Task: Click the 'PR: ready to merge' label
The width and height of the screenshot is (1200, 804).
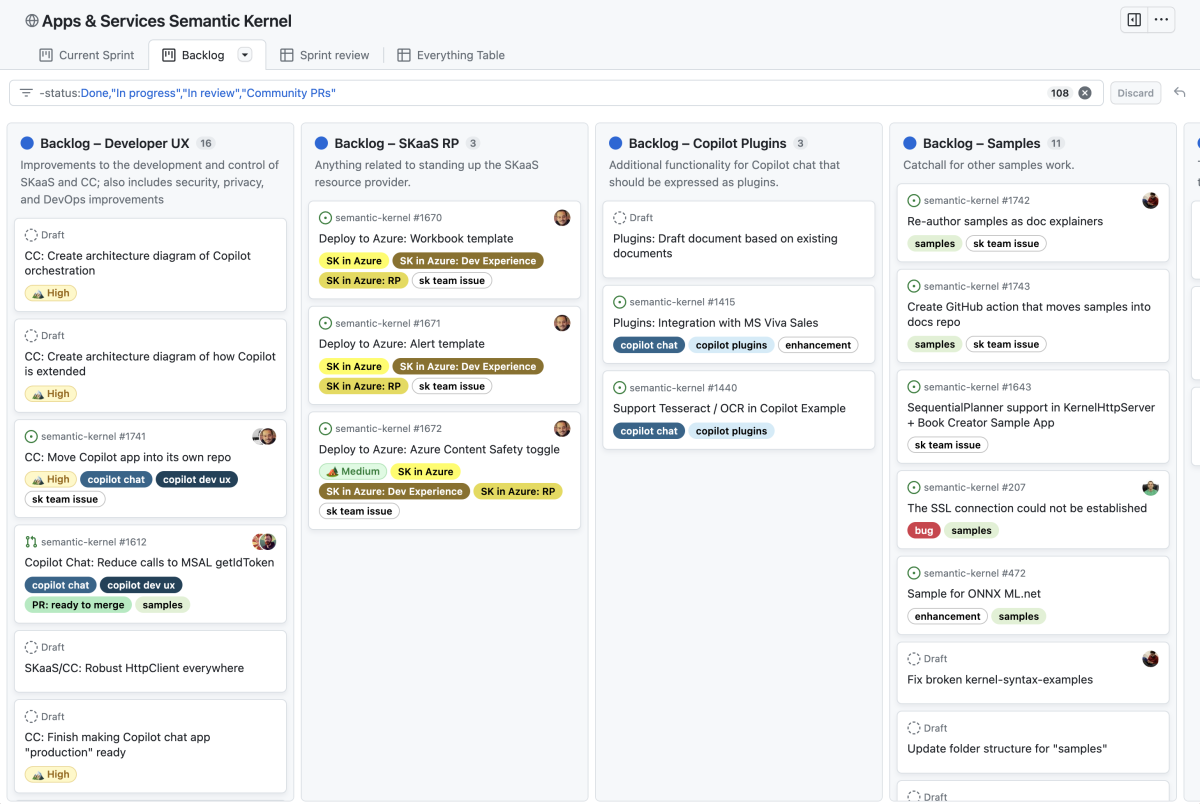Action: pyautogui.click(x=77, y=605)
